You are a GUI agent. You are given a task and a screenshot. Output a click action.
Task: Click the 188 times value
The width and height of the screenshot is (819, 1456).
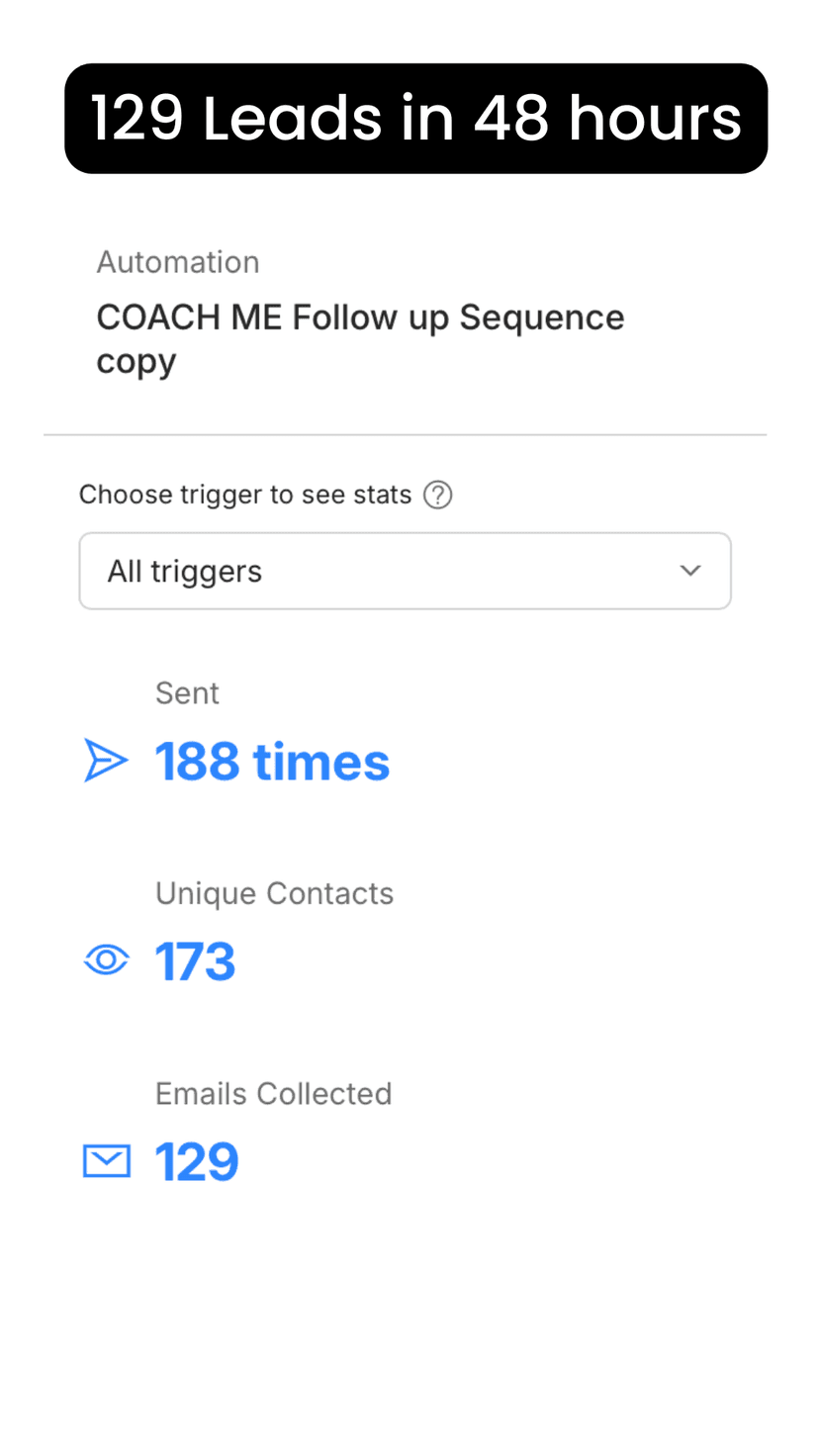272,762
